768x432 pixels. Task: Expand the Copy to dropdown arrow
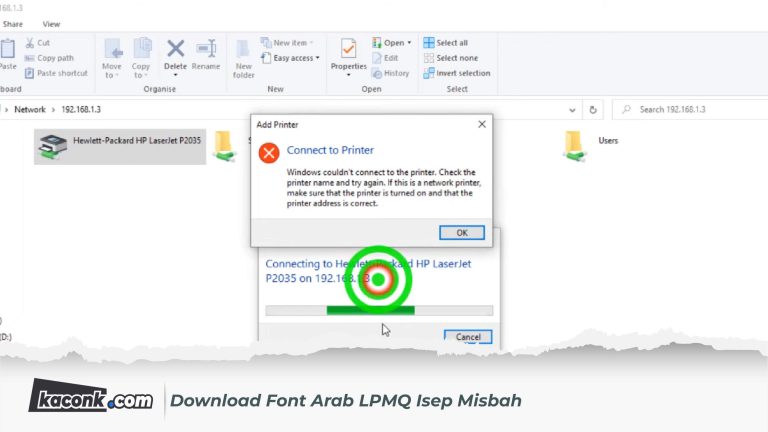(146, 75)
